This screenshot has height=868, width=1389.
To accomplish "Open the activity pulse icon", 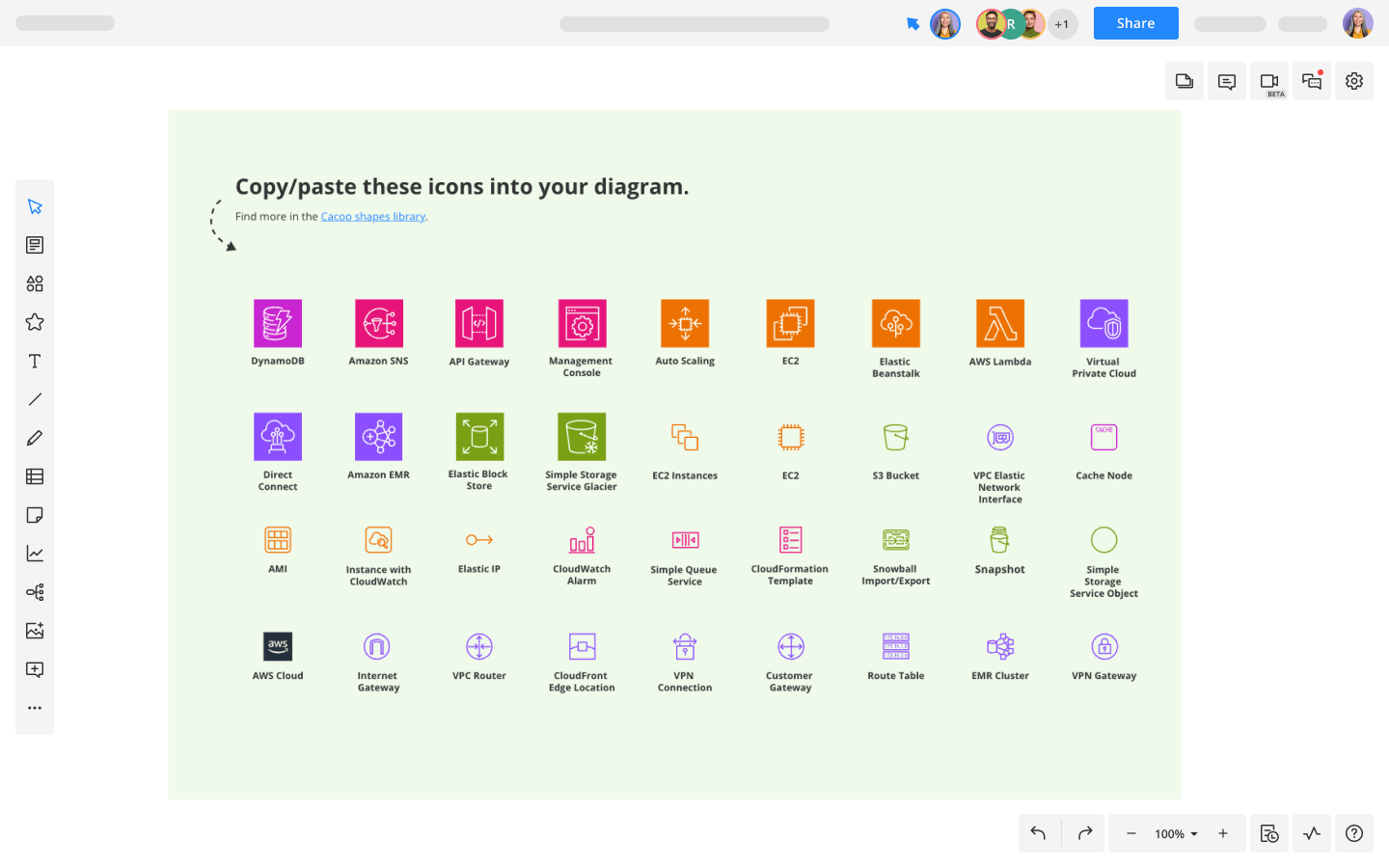I will tap(1312, 833).
